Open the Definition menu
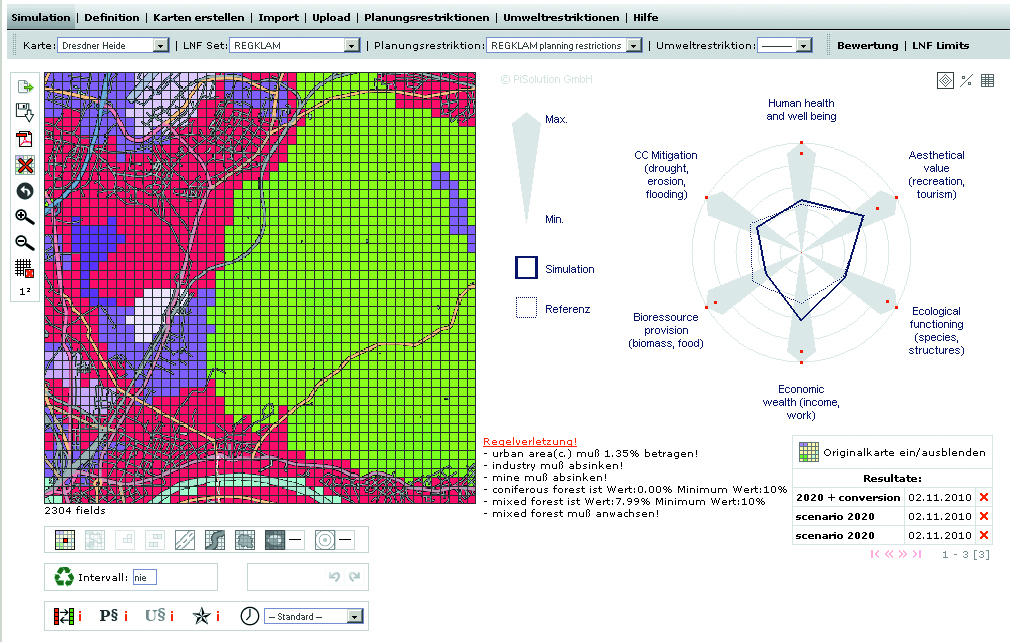The width and height of the screenshot is (1010, 642). pyautogui.click(x=112, y=18)
